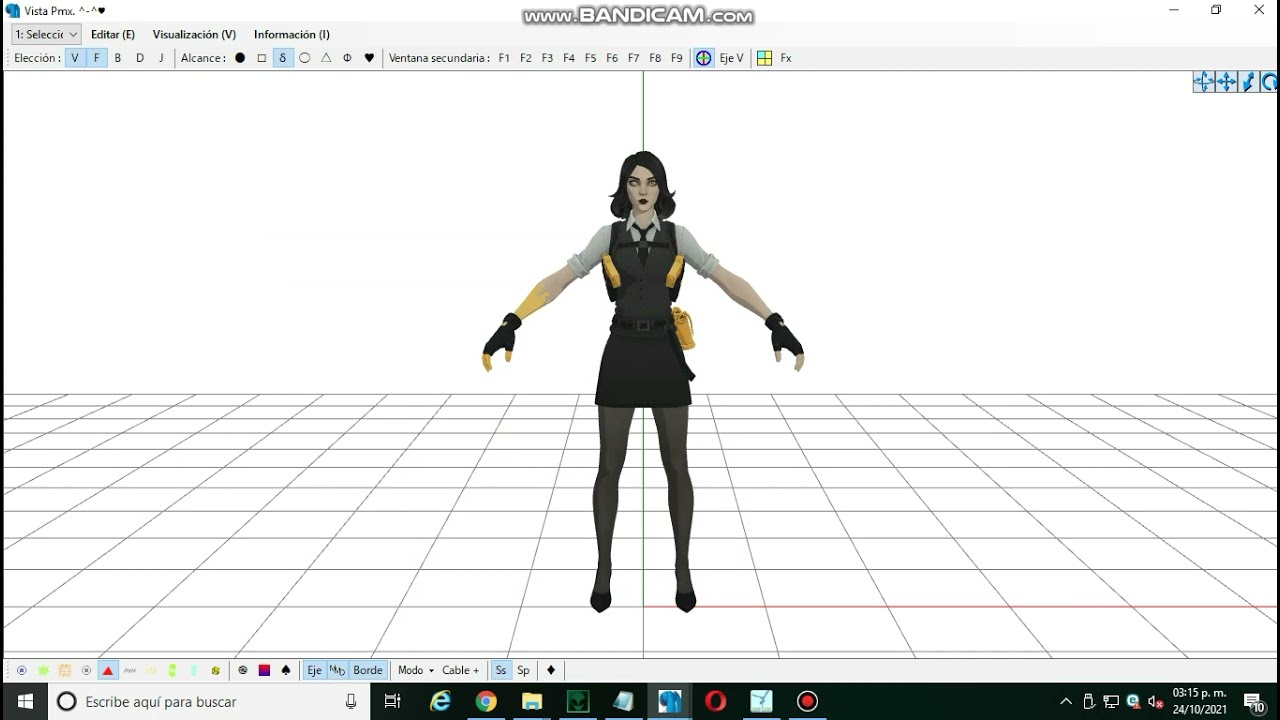
Task: Toggle the axis compass icon
Action: (x=704, y=58)
